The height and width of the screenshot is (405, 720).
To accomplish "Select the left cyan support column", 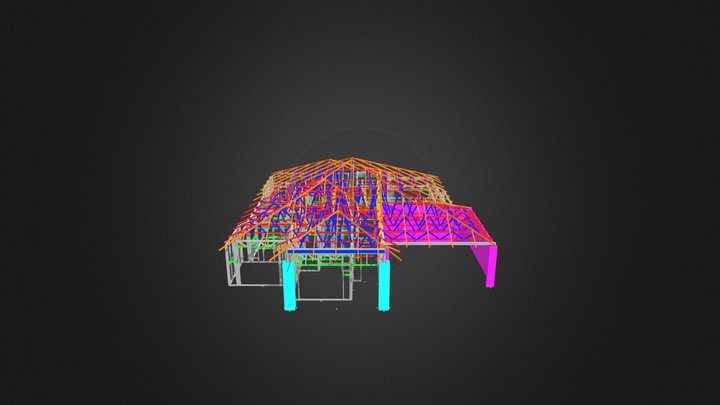I will click(x=289, y=285).
